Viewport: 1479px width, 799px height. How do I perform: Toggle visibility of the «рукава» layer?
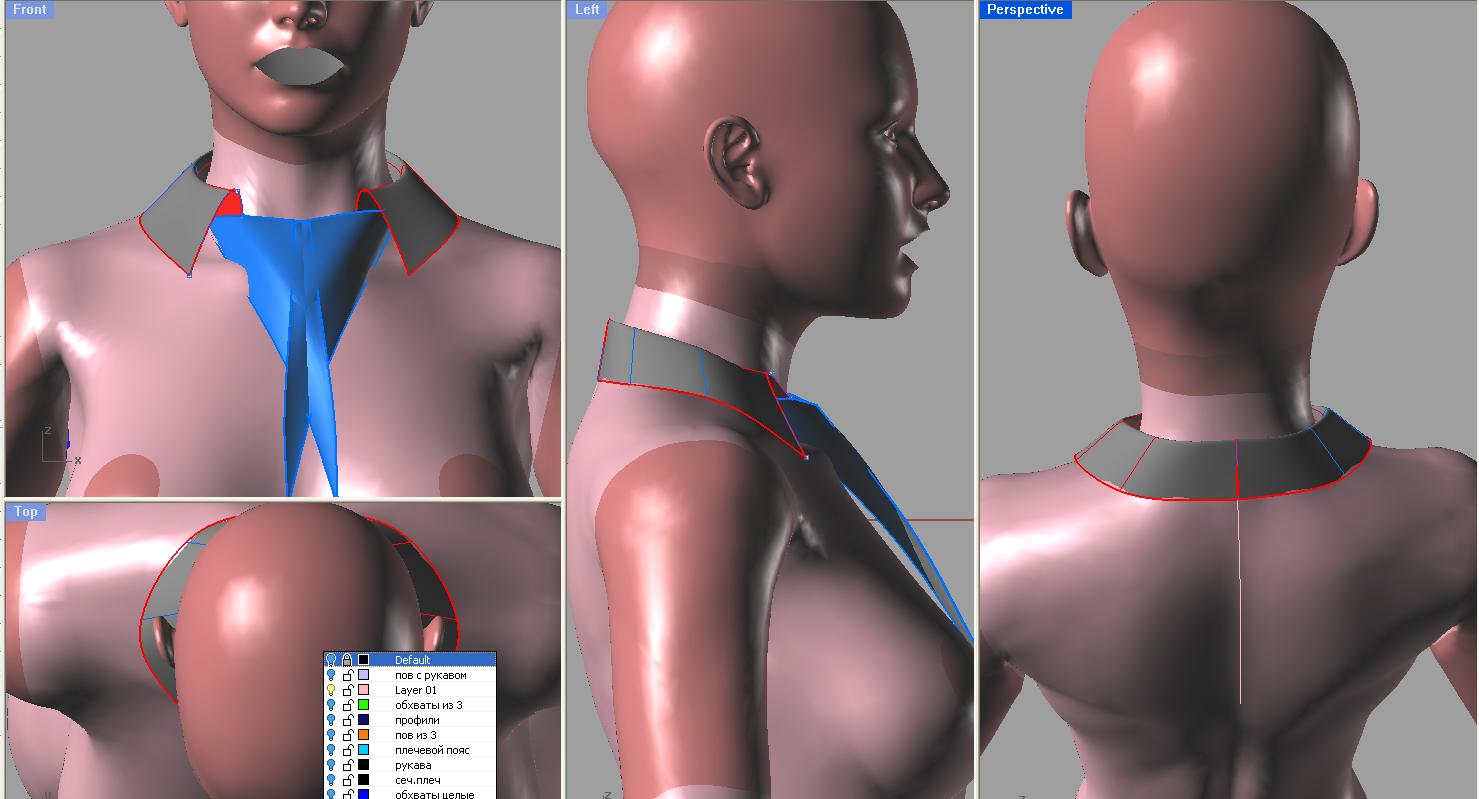331,765
